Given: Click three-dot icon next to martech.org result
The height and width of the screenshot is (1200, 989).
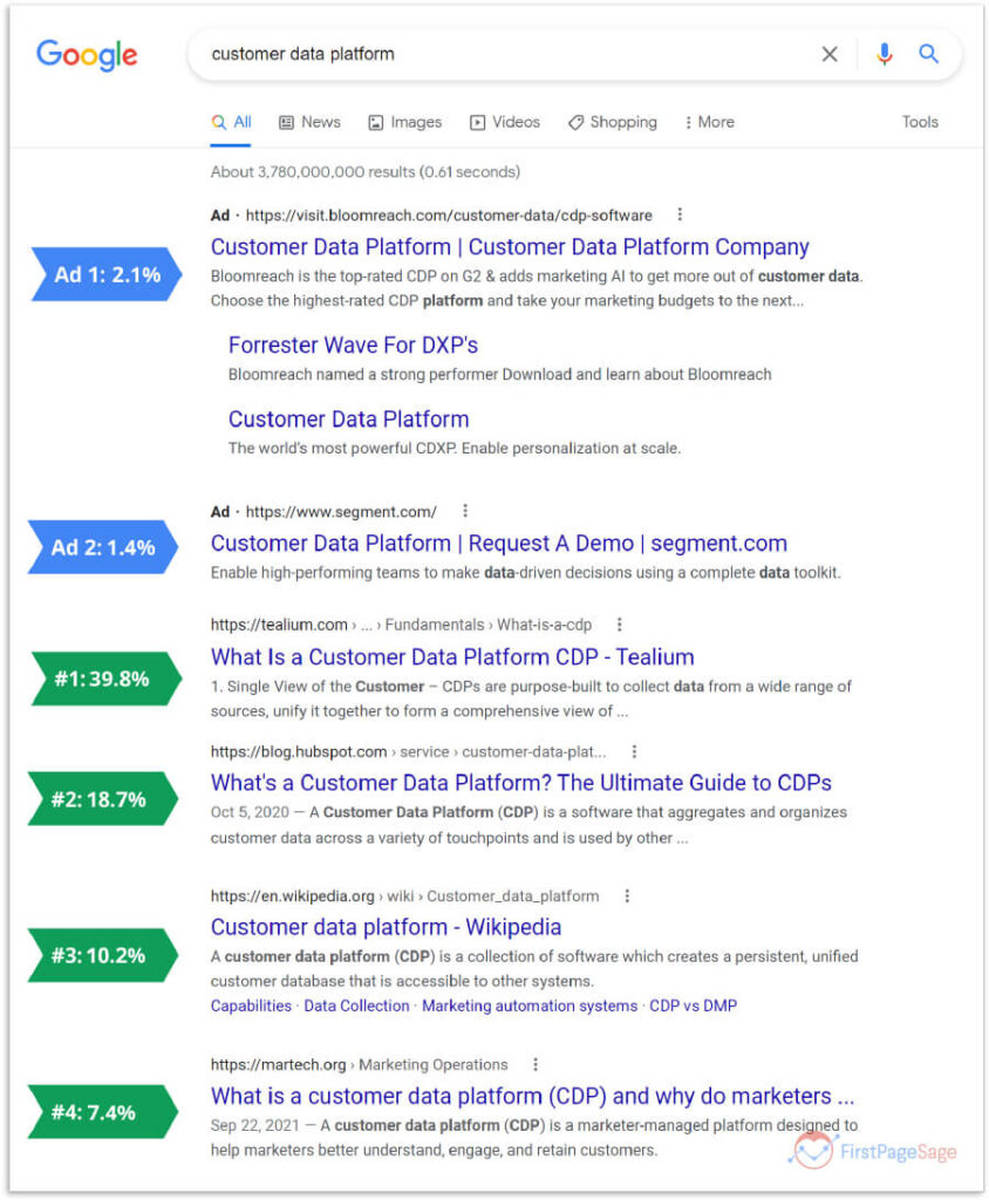Looking at the screenshot, I should 535,1064.
